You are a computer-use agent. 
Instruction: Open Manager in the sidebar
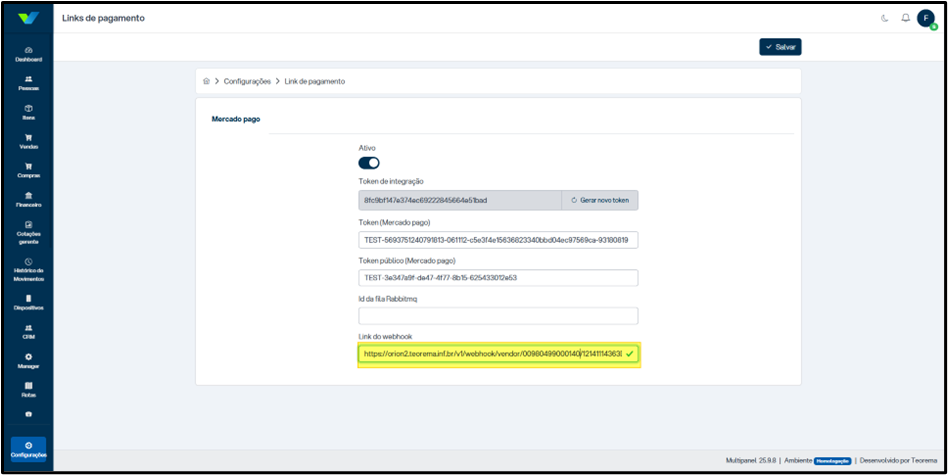coord(28,361)
